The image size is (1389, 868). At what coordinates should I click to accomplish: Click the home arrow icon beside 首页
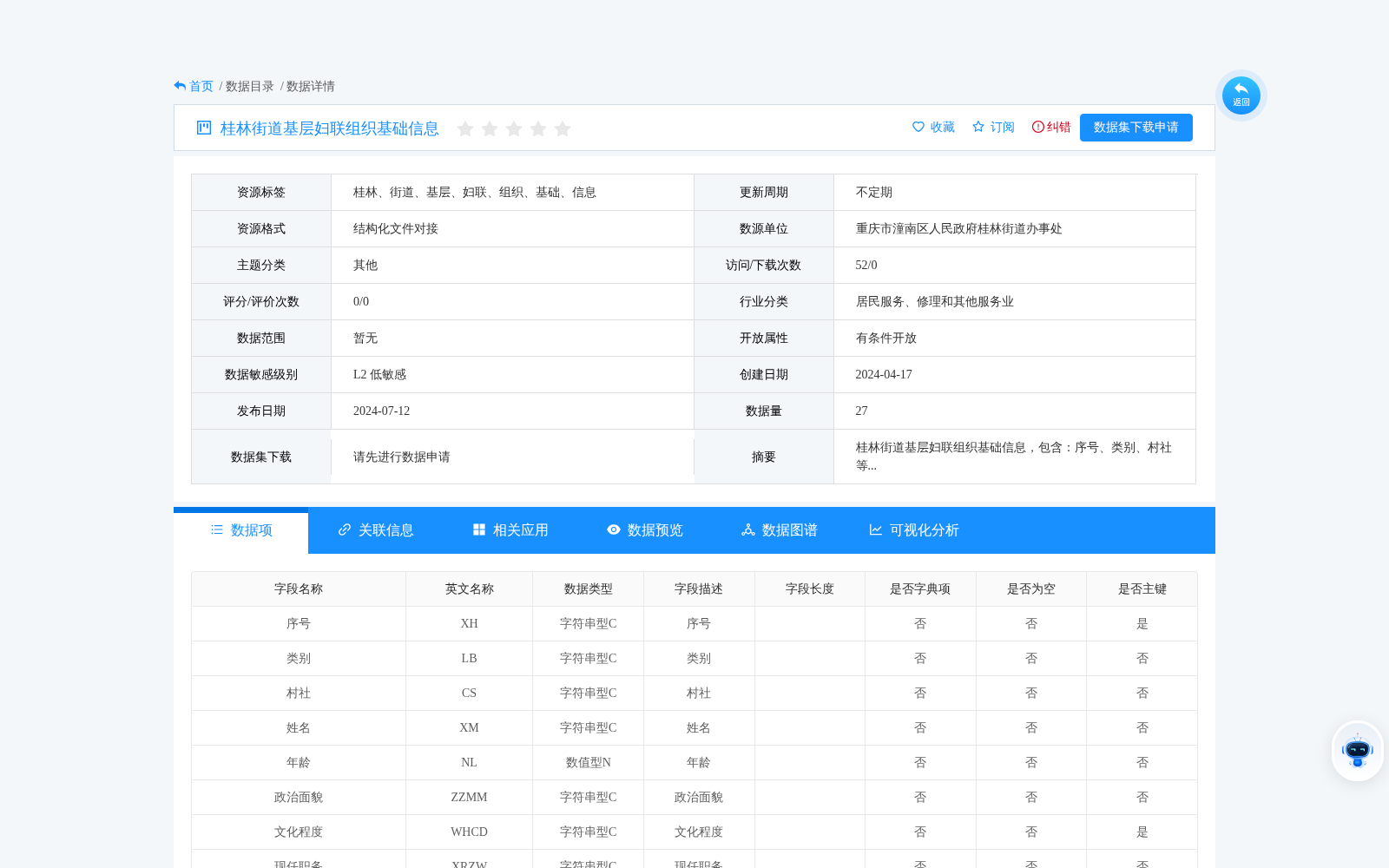pos(180,86)
